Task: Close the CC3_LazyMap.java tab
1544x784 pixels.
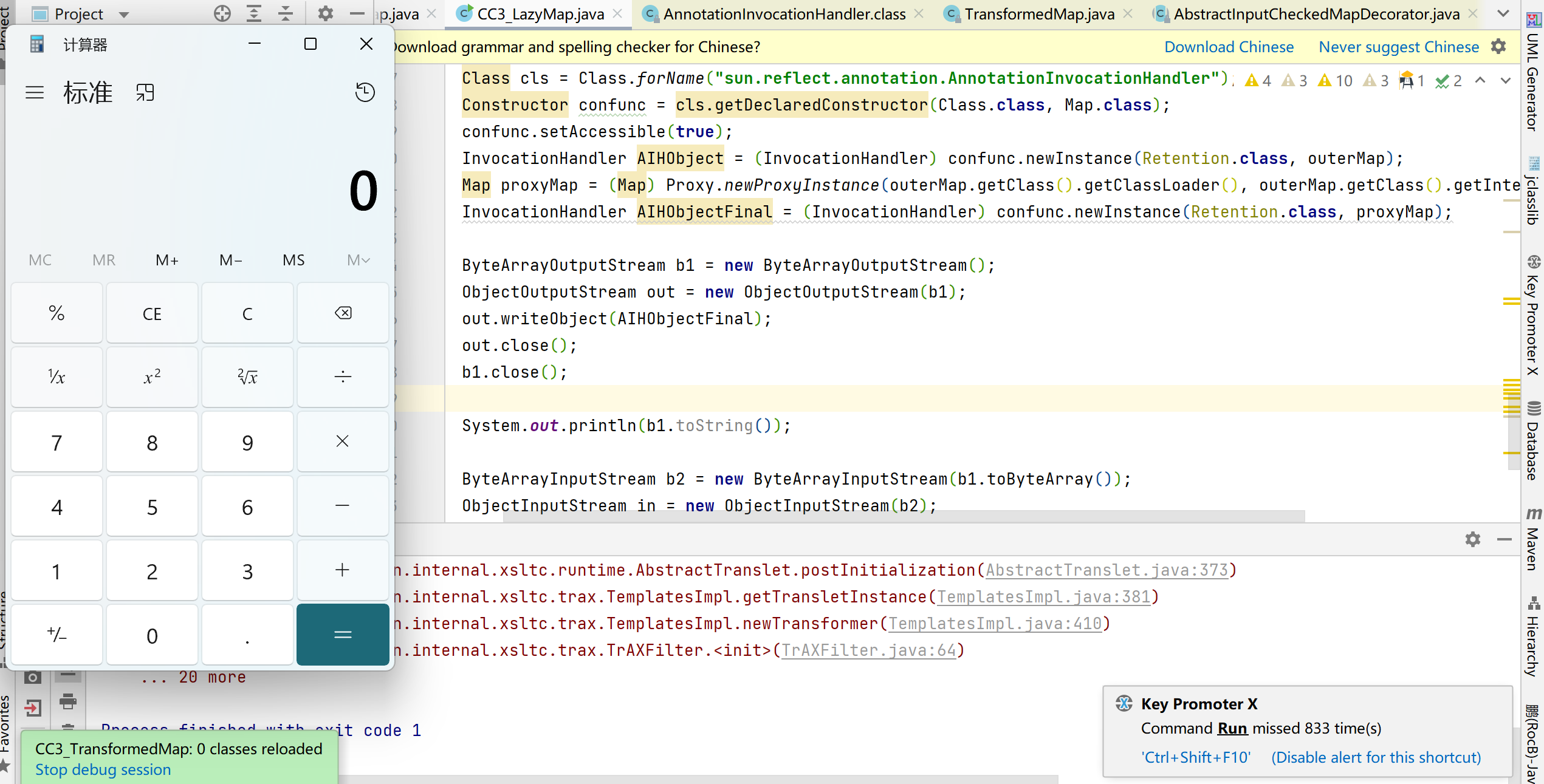Action: point(617,14)
